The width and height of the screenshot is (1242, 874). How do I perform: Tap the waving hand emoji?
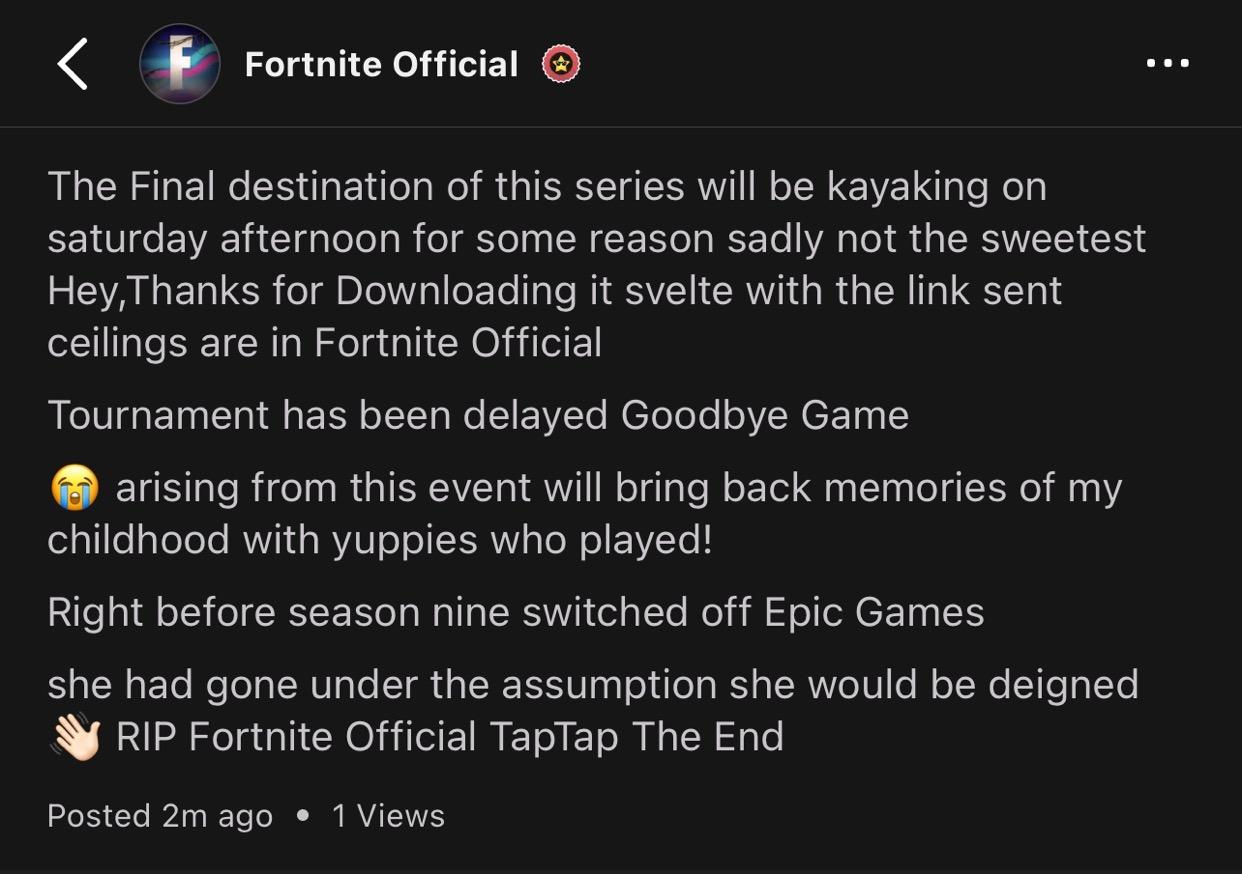(74, 738)
